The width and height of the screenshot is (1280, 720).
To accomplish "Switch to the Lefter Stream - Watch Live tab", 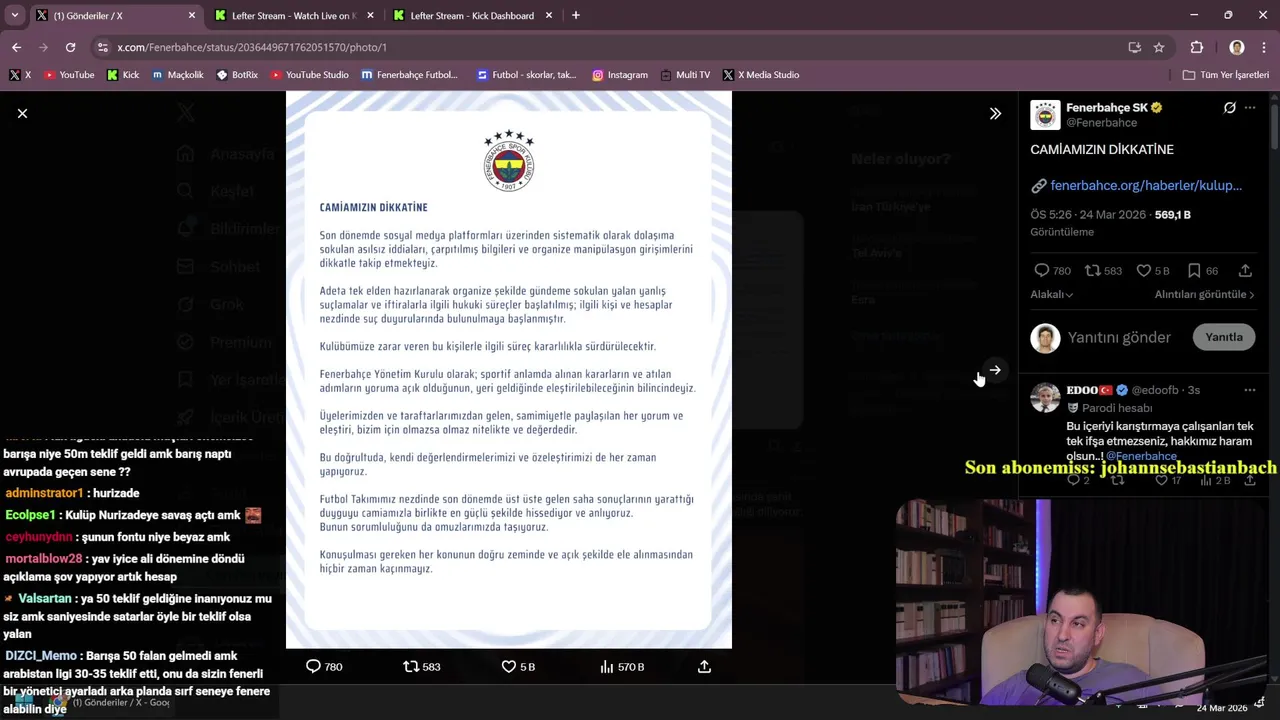I will pyautogui.click(x=293, y=15).
